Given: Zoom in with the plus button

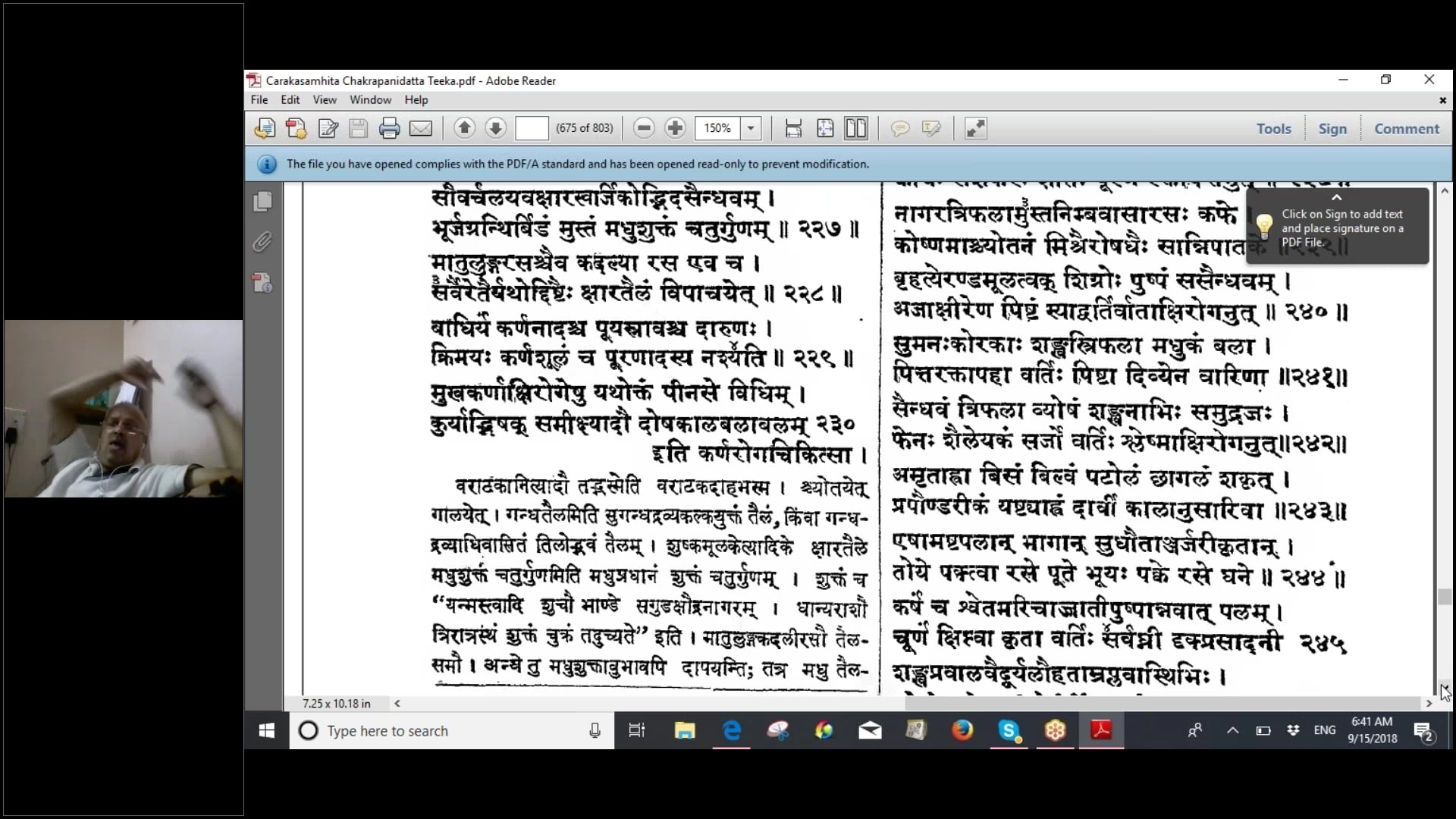Looking at the screenshot, I should point(675,128).
